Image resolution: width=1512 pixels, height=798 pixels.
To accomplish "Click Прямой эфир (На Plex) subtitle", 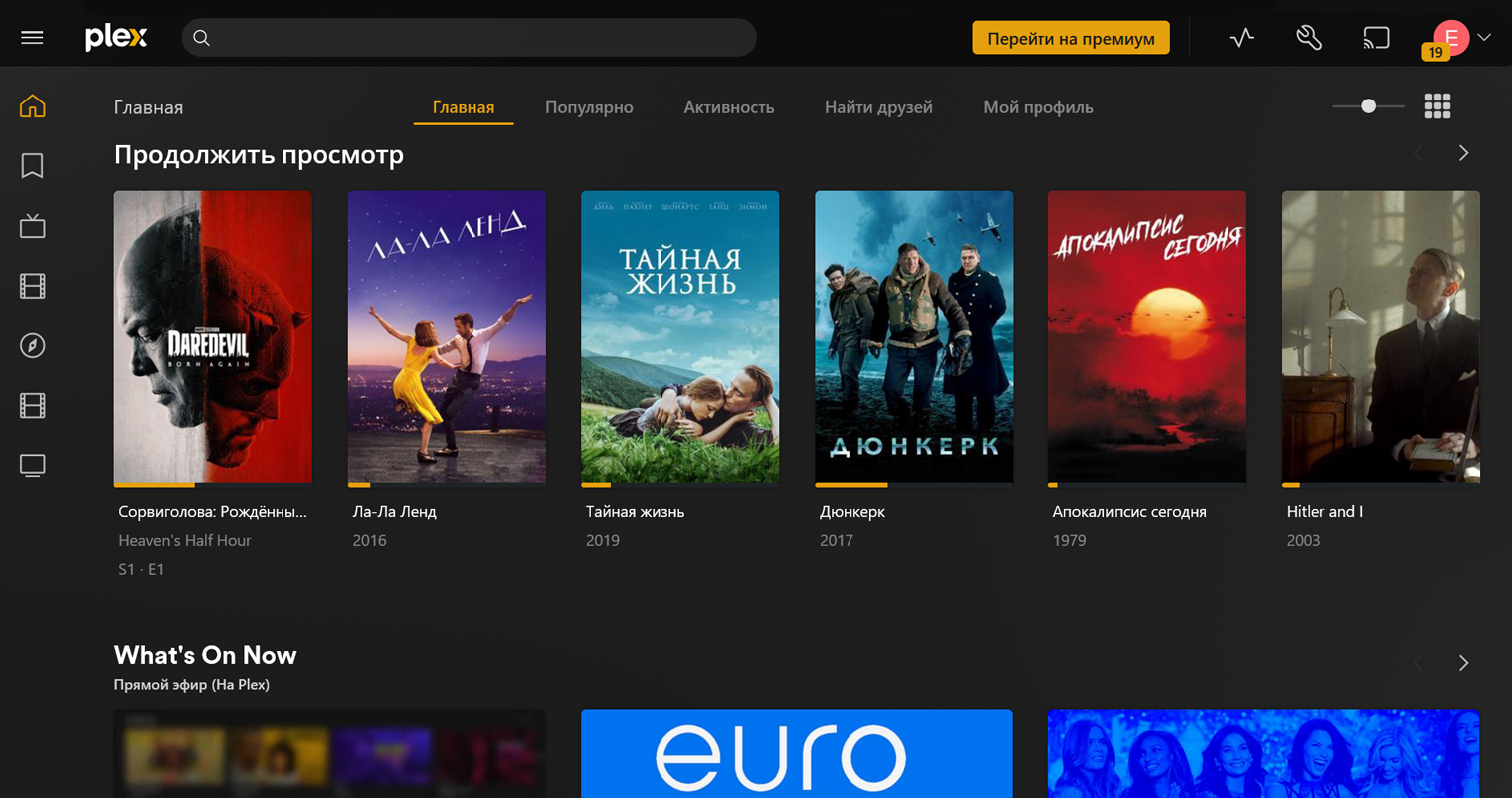I will (x=192, y=685).
